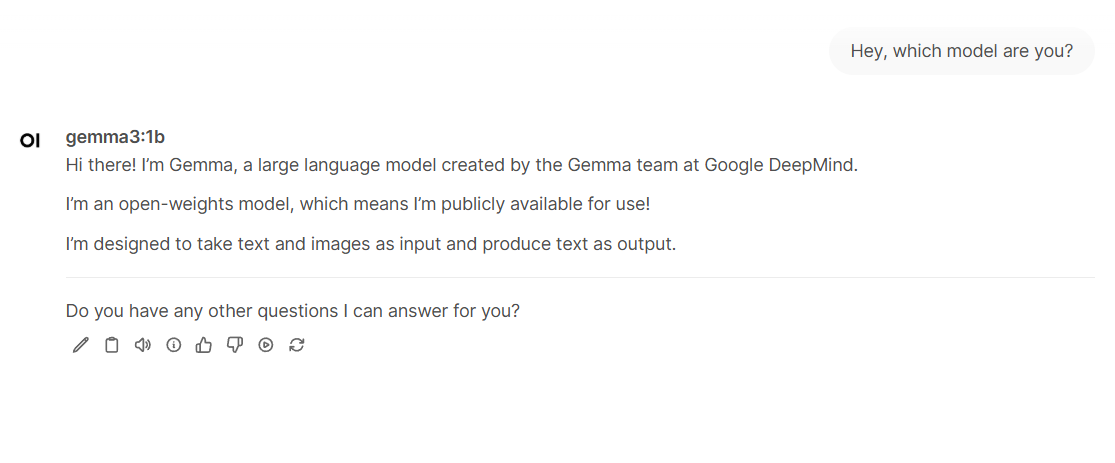Image resolution: width=1115 pixels, height=463 pixels.
Task: Click the user bubble 'Hey, which model are you?'
Action: coord(961,51)
